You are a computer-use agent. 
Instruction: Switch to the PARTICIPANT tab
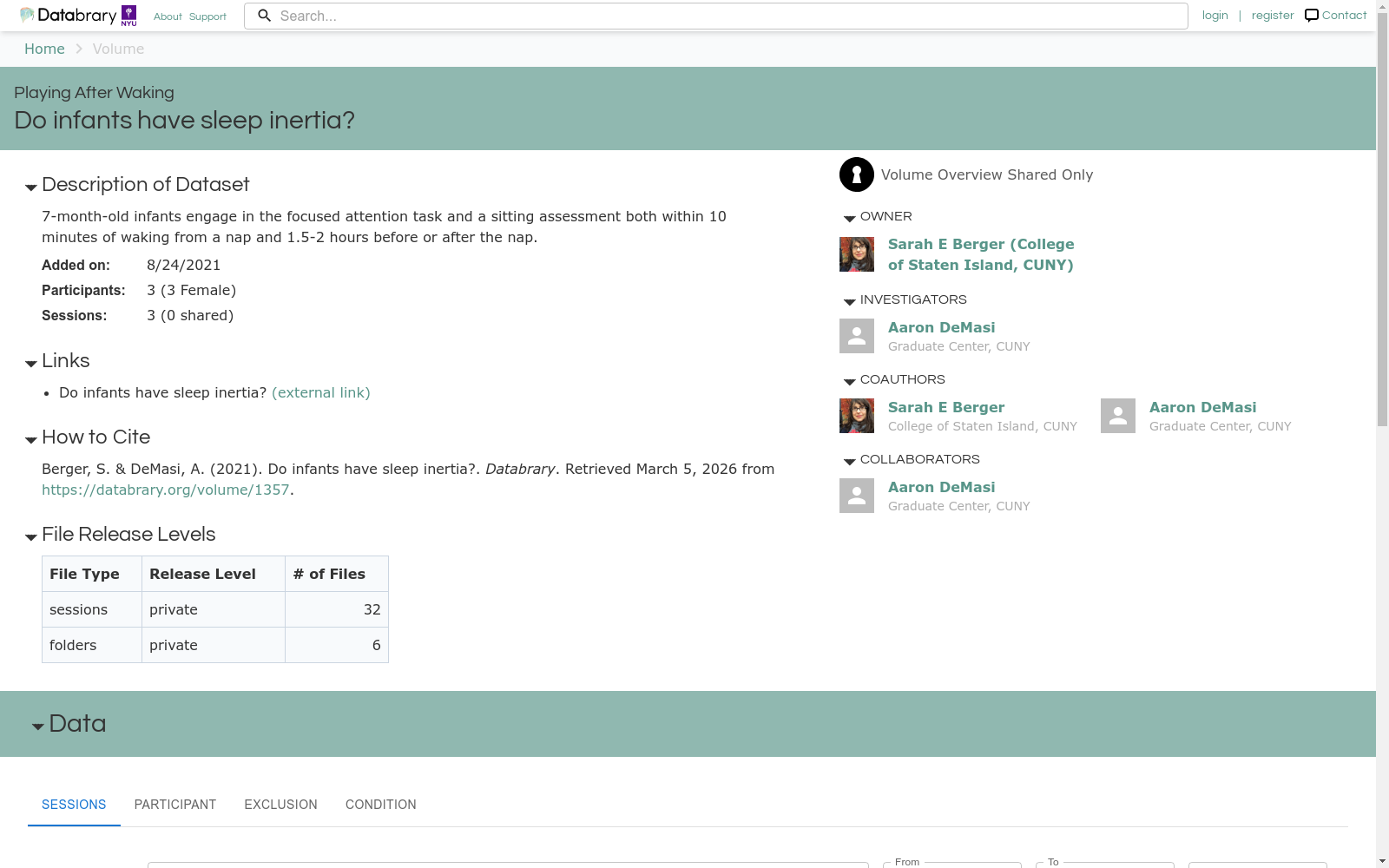(x=175, y=805)
